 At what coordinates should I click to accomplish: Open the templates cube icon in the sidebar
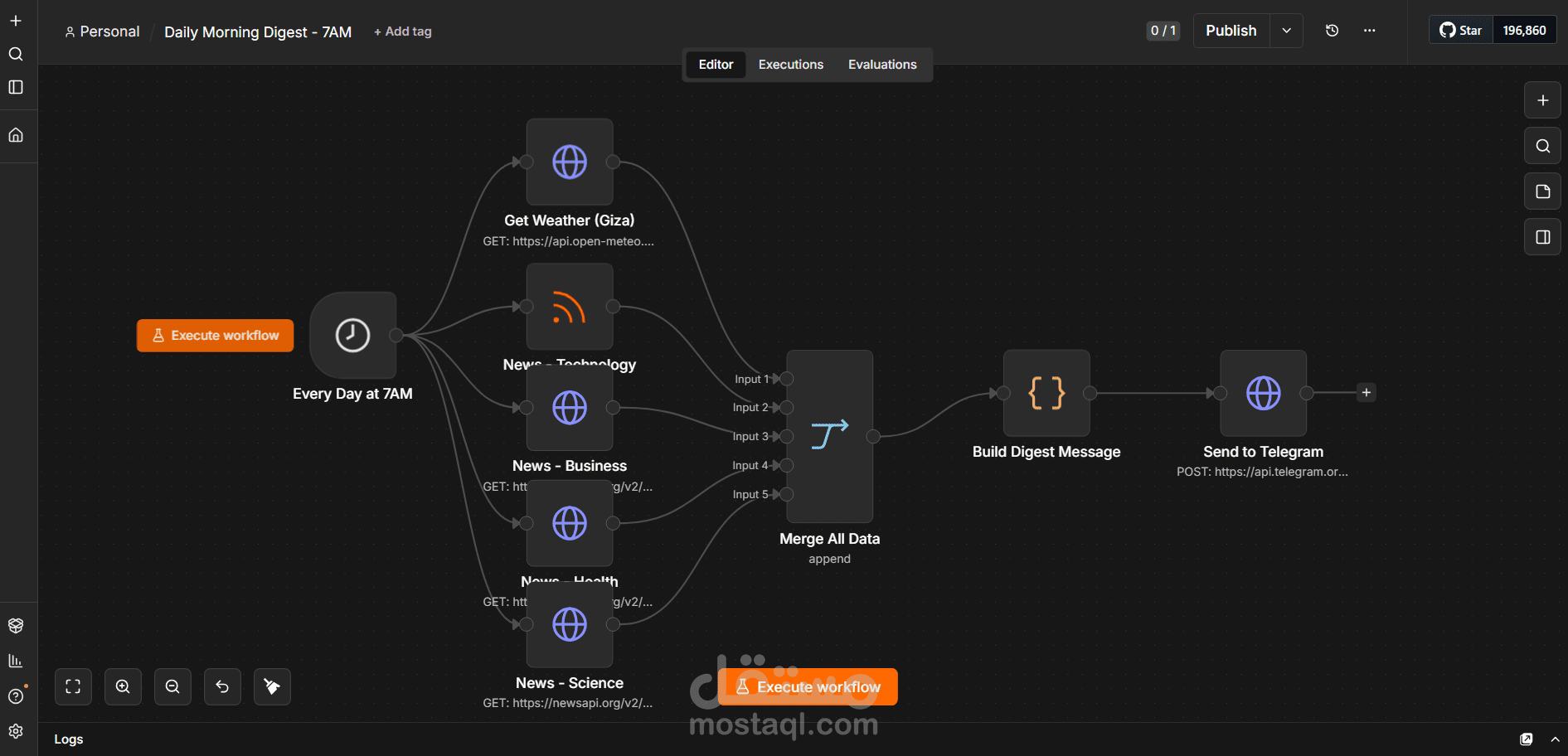pos(16,625)
